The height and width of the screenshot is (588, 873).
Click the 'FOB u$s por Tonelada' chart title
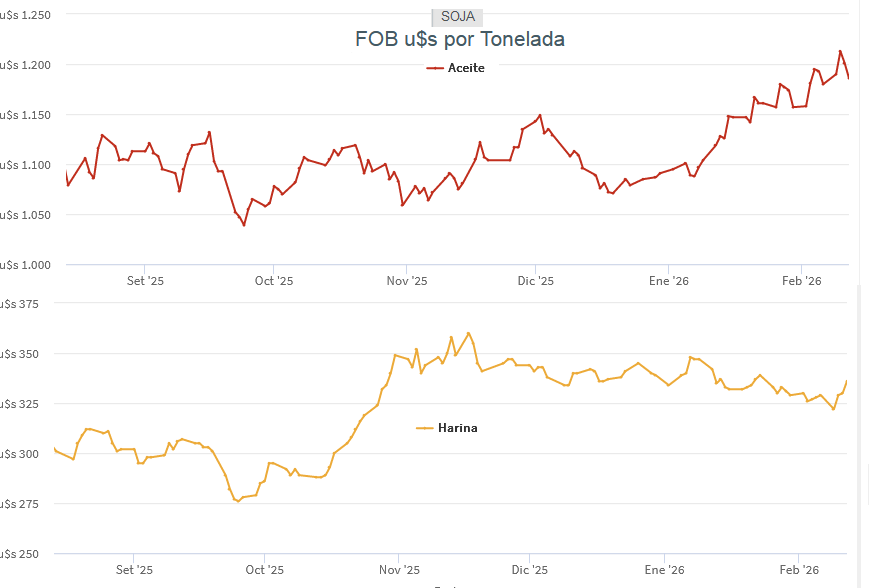[460, 40]
